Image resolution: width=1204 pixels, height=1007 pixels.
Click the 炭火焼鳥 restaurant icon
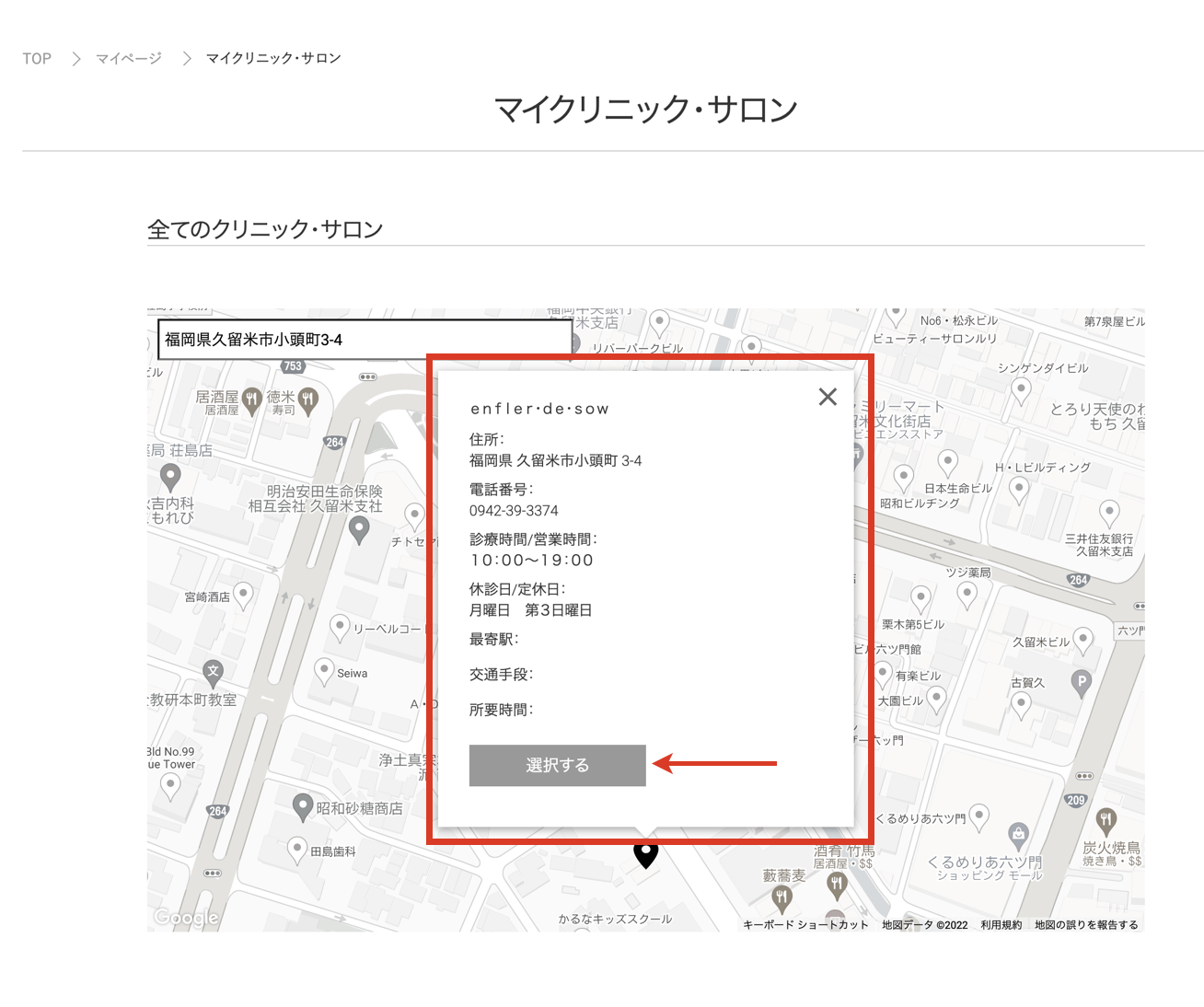(x=1106, y=819)
